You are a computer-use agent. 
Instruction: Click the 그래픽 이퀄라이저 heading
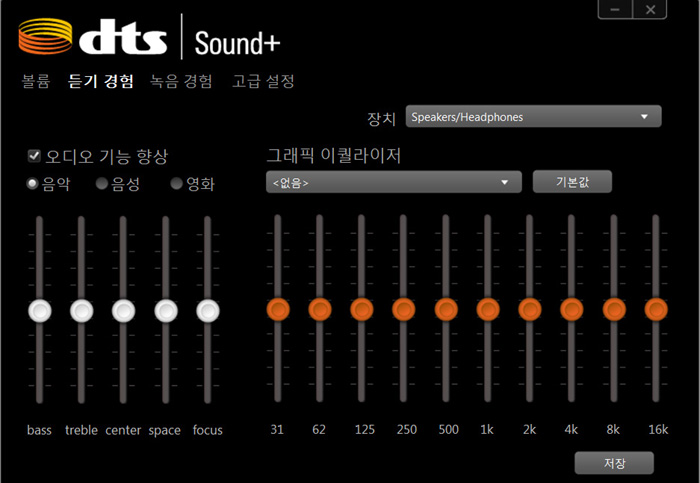pos(333,155)
